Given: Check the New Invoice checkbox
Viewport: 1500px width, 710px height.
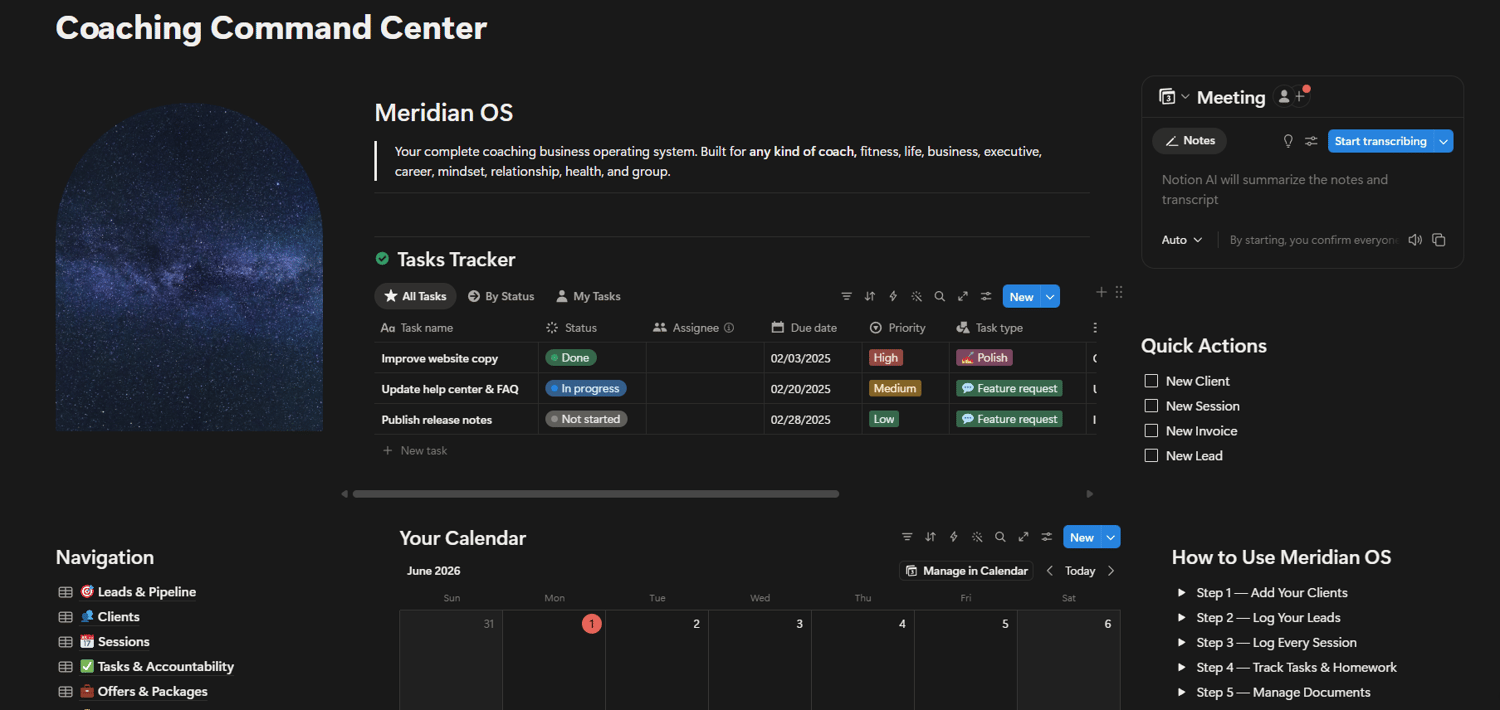Looking at the screenshot, I should click(1151, 431).
